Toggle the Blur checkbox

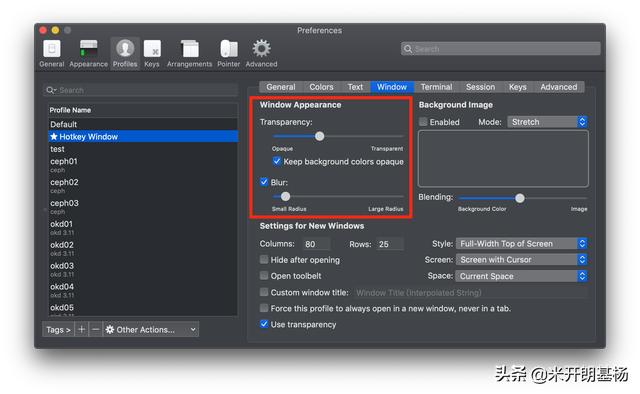[264, 182]
